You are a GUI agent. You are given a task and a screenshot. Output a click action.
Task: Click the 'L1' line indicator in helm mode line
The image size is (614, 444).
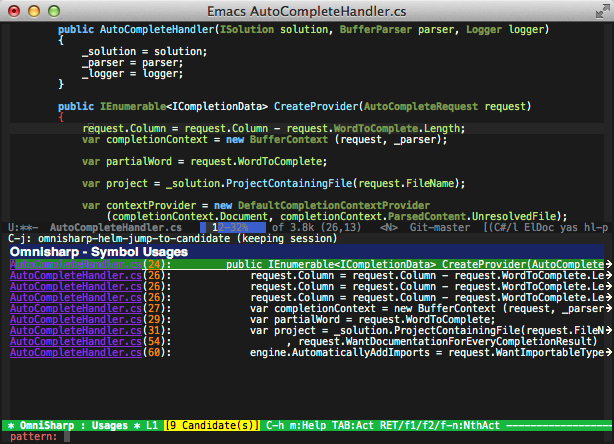152,425
